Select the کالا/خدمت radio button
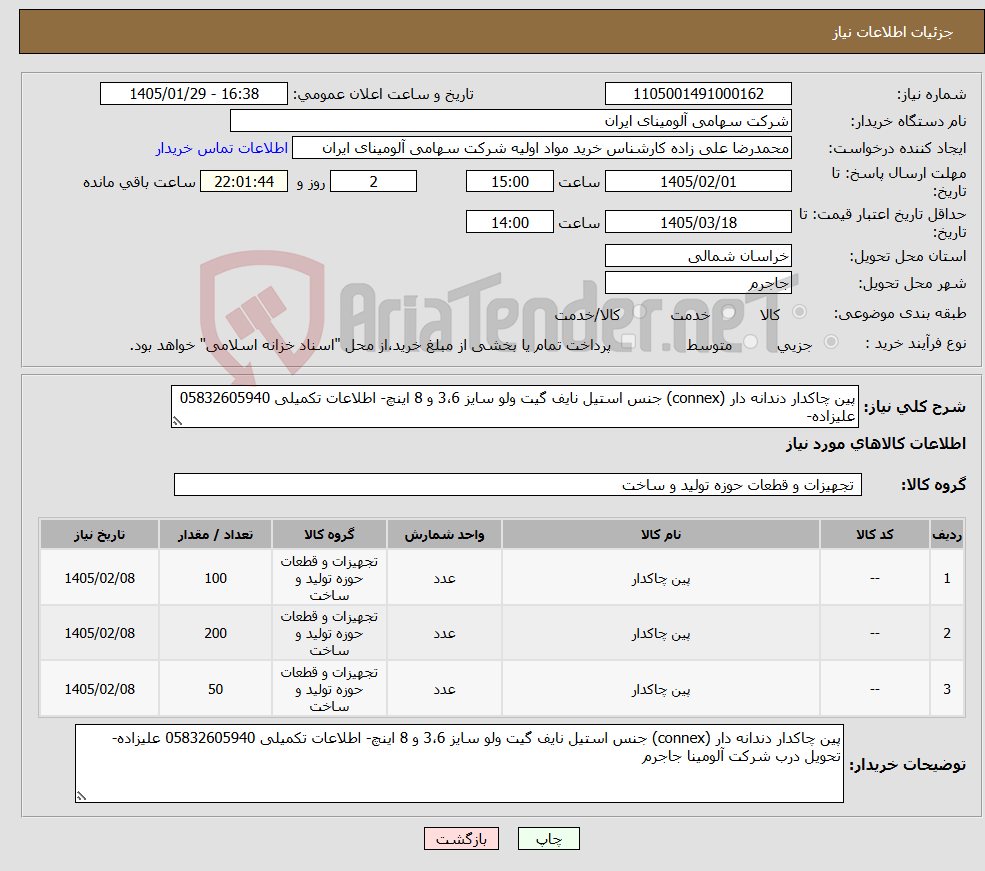This screenshot has width=985, height=871. (639, 311)
